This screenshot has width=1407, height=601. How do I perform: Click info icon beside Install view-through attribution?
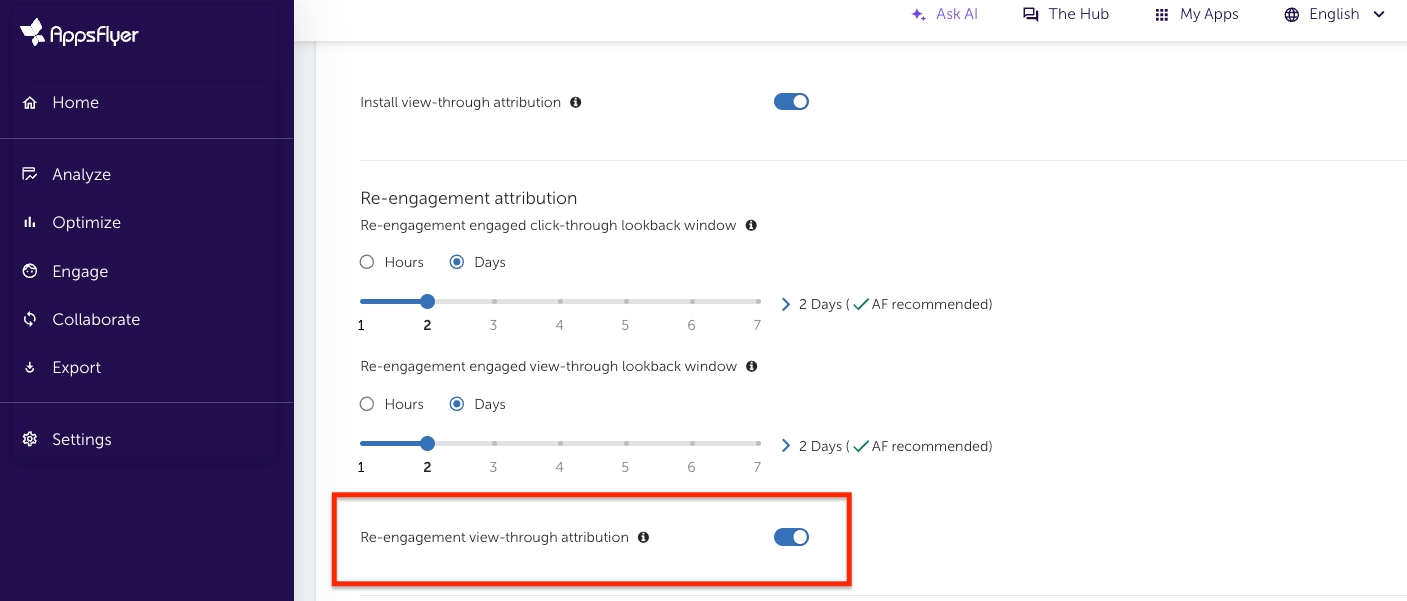(575, 102)
